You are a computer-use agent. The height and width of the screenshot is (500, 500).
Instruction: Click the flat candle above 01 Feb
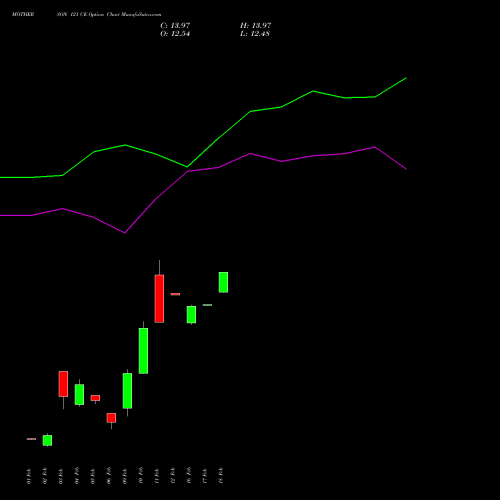tap(31, 439)
